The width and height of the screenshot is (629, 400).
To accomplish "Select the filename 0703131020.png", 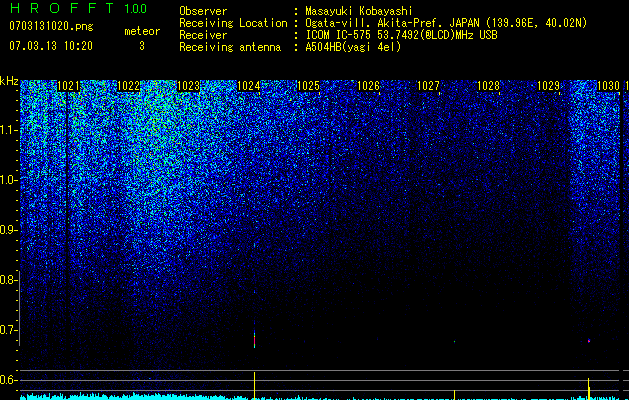I will coord(51,26).
